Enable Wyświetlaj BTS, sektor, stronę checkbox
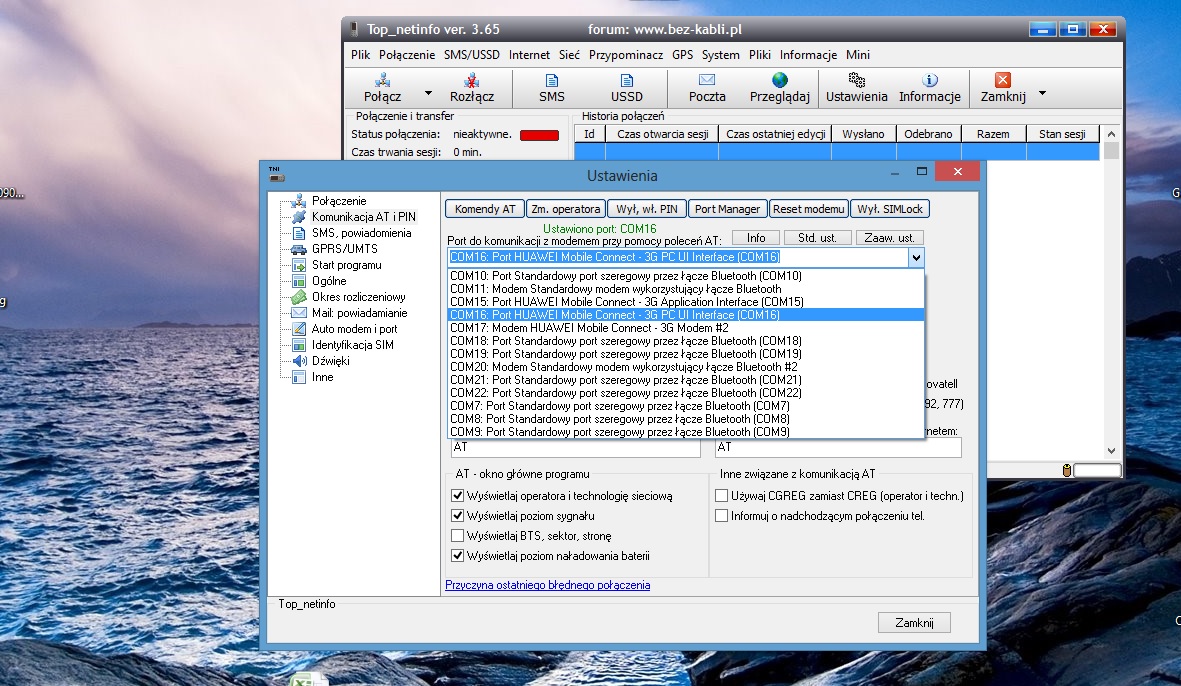 [x=458, y=536]
